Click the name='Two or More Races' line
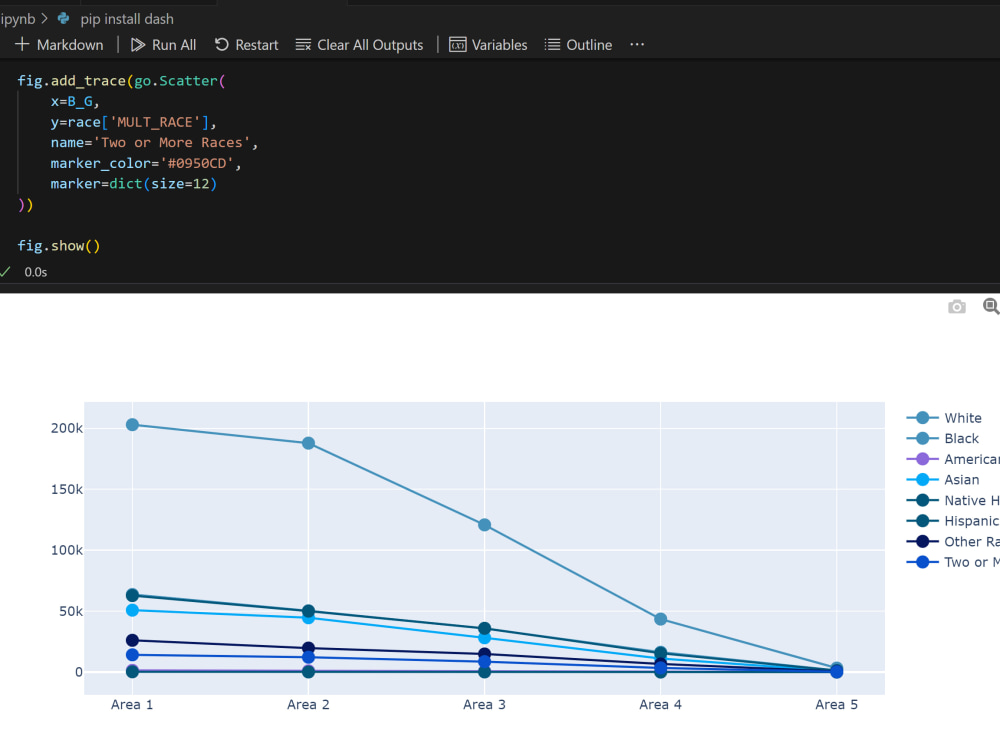This screenshot has width=1000, height=750. 154,142
